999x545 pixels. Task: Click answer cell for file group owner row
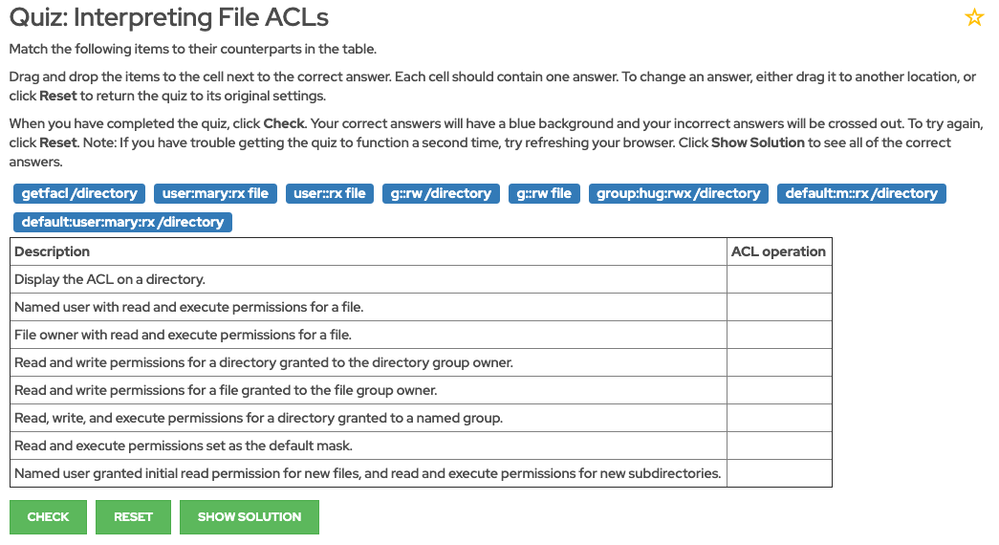pyautogui.click(x=779, y=390)
